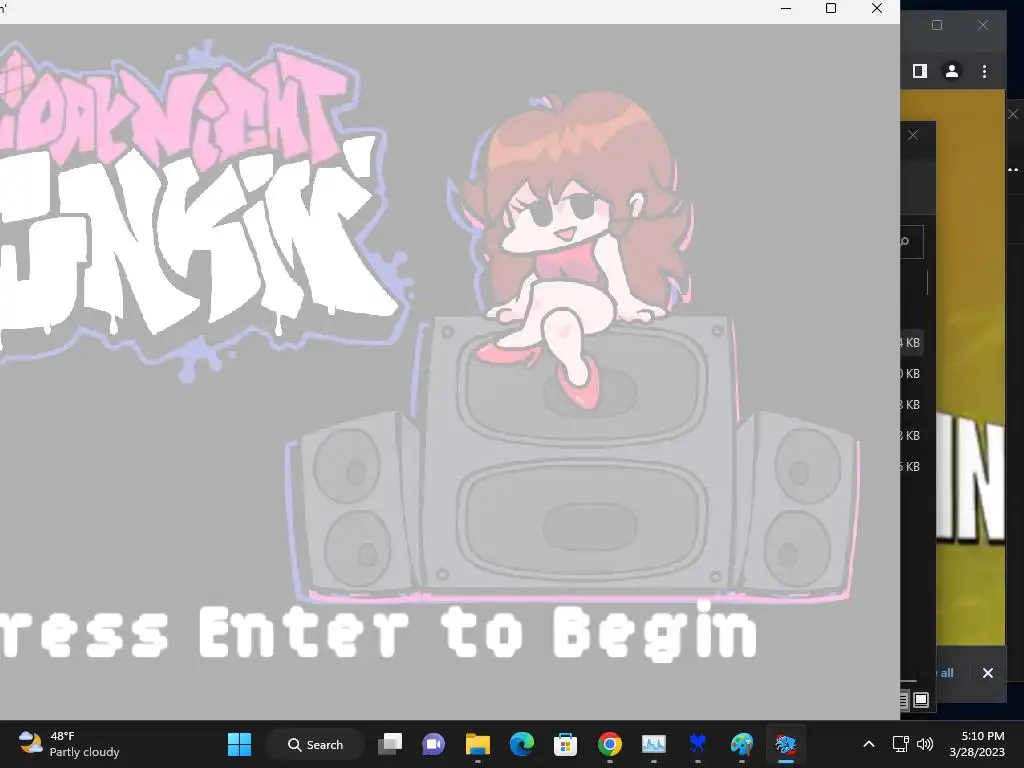Open network settings from the tray
1024x768 pixels.
click(x=901, y=744)
